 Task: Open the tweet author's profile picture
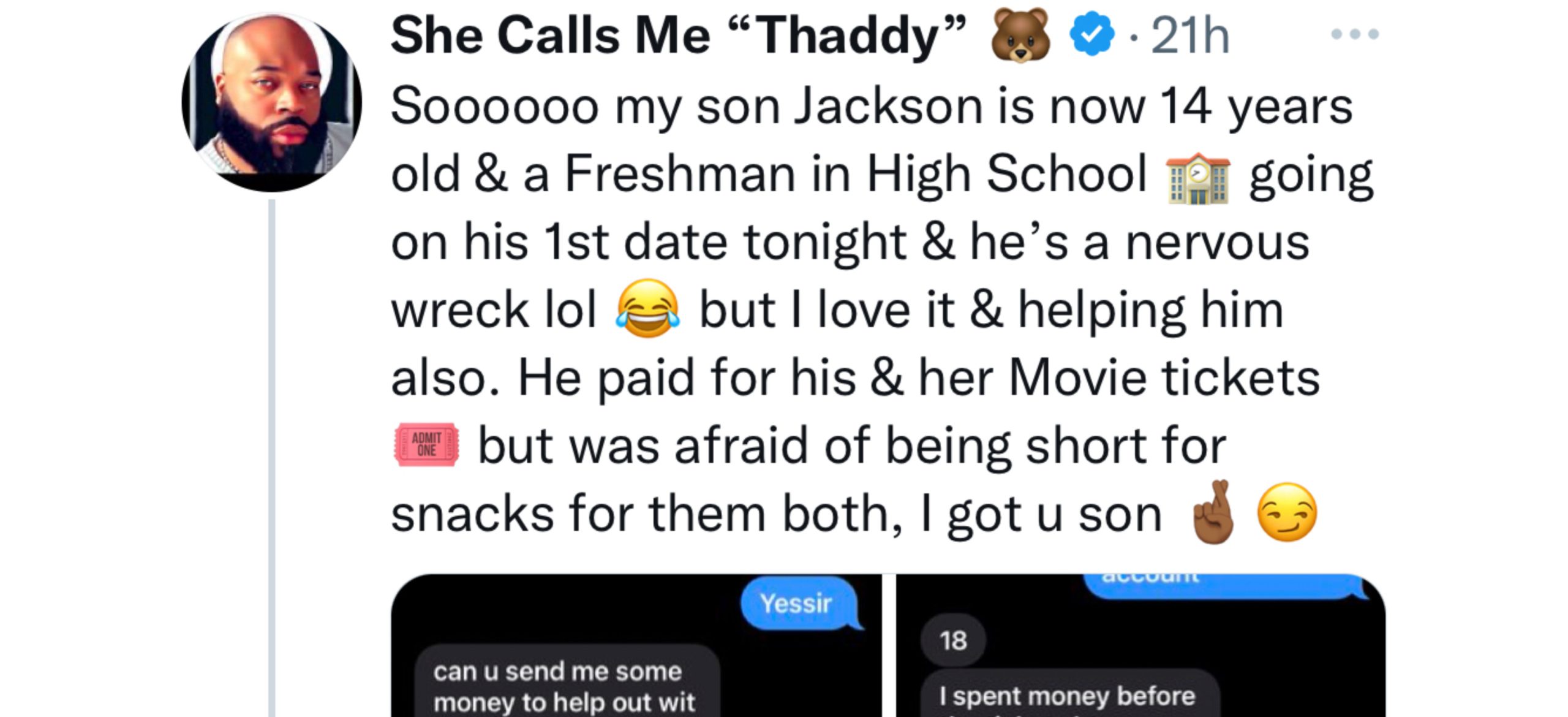coord(271,102)
